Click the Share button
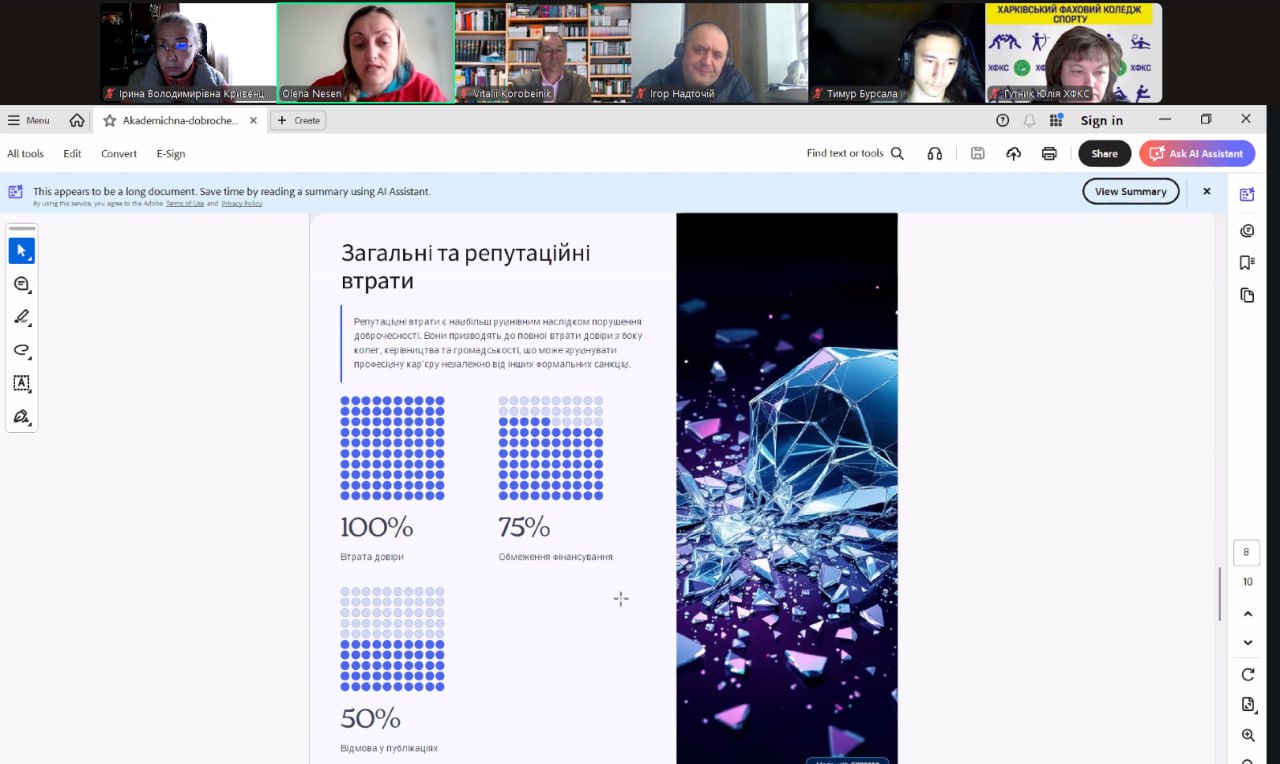The height and width of the screenshot is (764, 1280). coord(1104,154)
